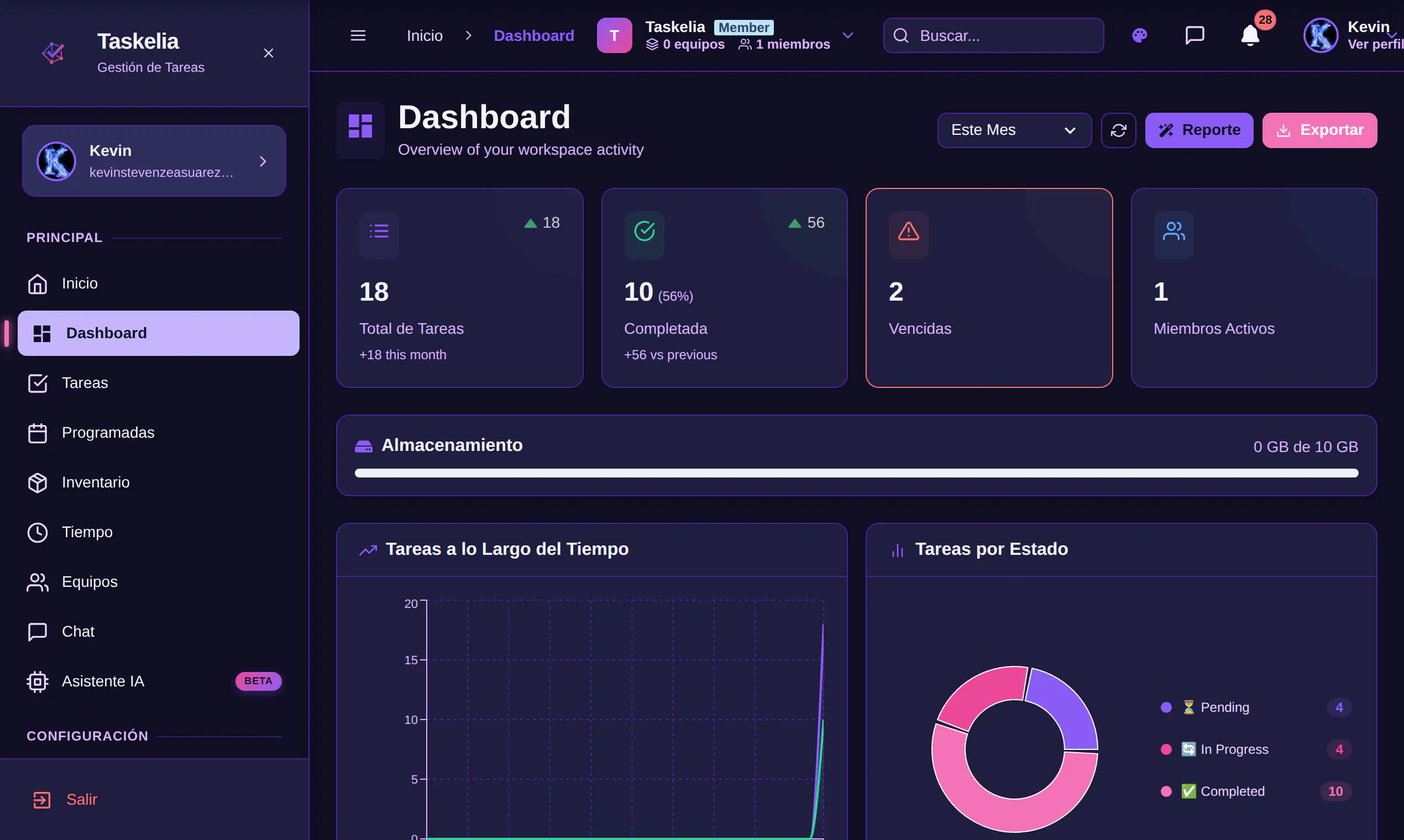Click the Taskelia logo icon in sidebar
Screen dimensions: 1404x840
click(x=53, y=53)
